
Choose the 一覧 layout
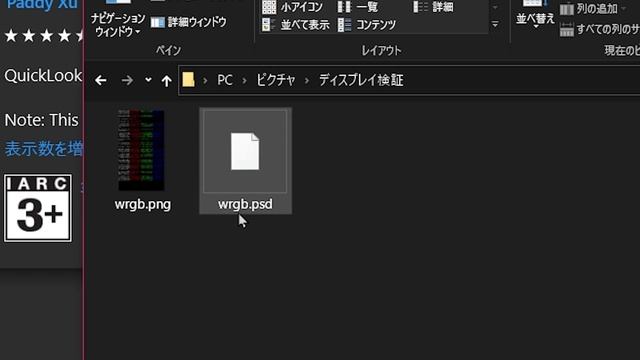pyautogui.click(x=357, y=7)
